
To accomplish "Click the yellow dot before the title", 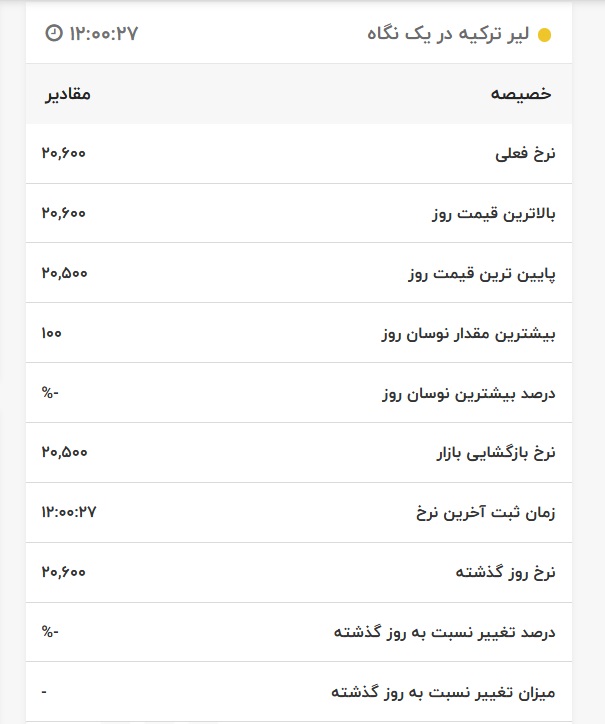I will (x=544, y=35).
